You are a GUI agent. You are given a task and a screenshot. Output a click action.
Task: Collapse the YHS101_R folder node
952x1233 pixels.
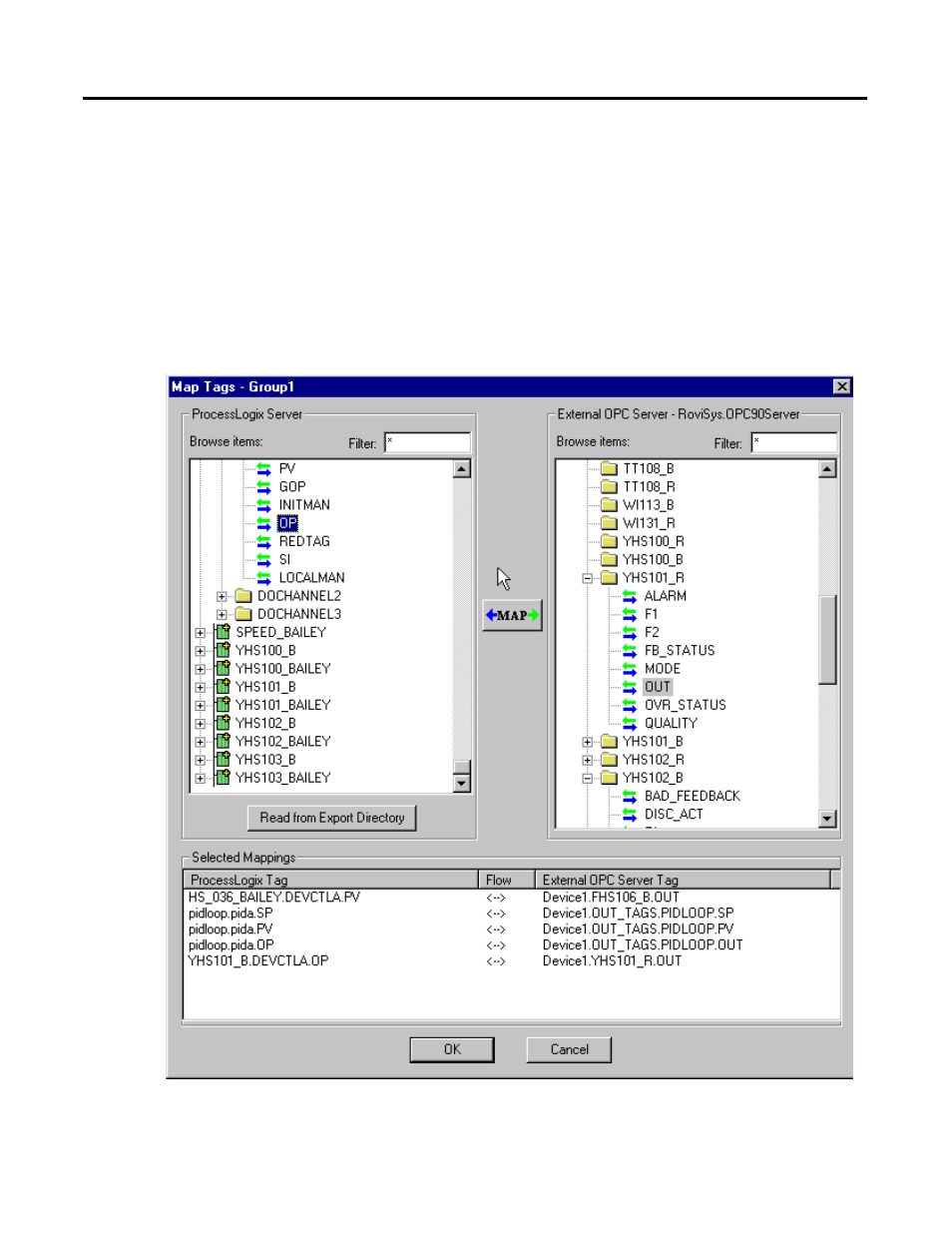(x=588, y=578)
